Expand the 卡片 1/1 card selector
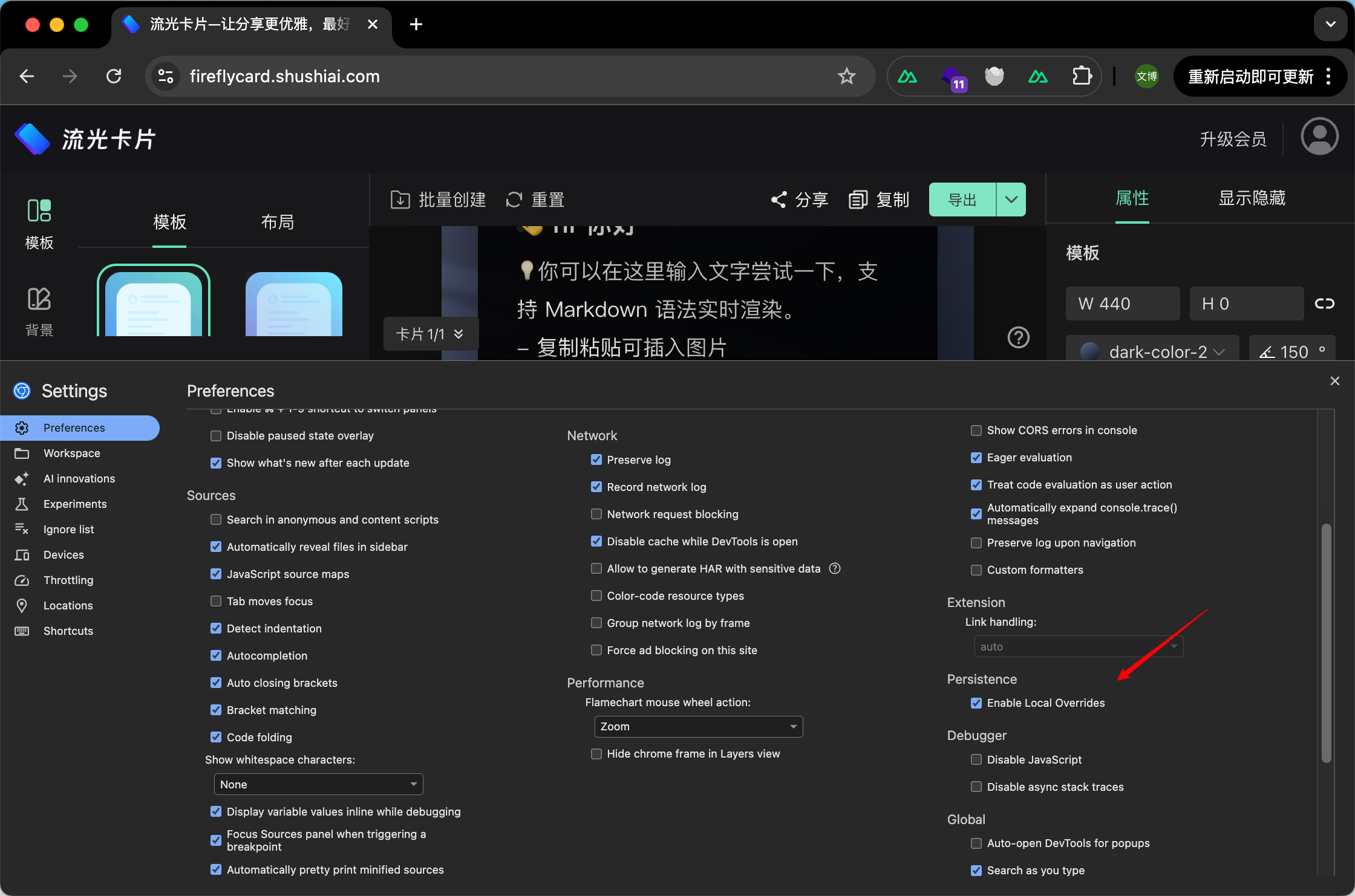 430,333
